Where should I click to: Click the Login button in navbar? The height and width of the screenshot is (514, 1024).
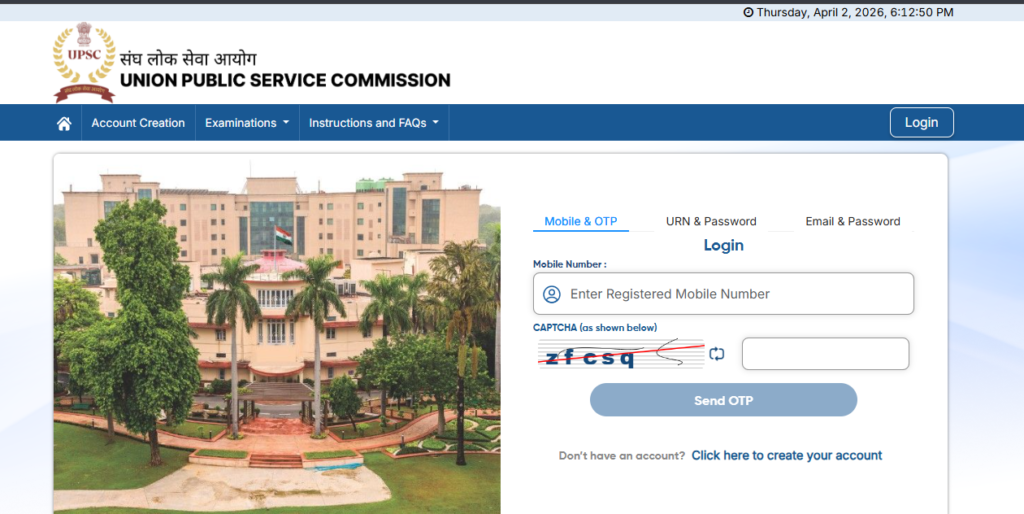[921, 122]
